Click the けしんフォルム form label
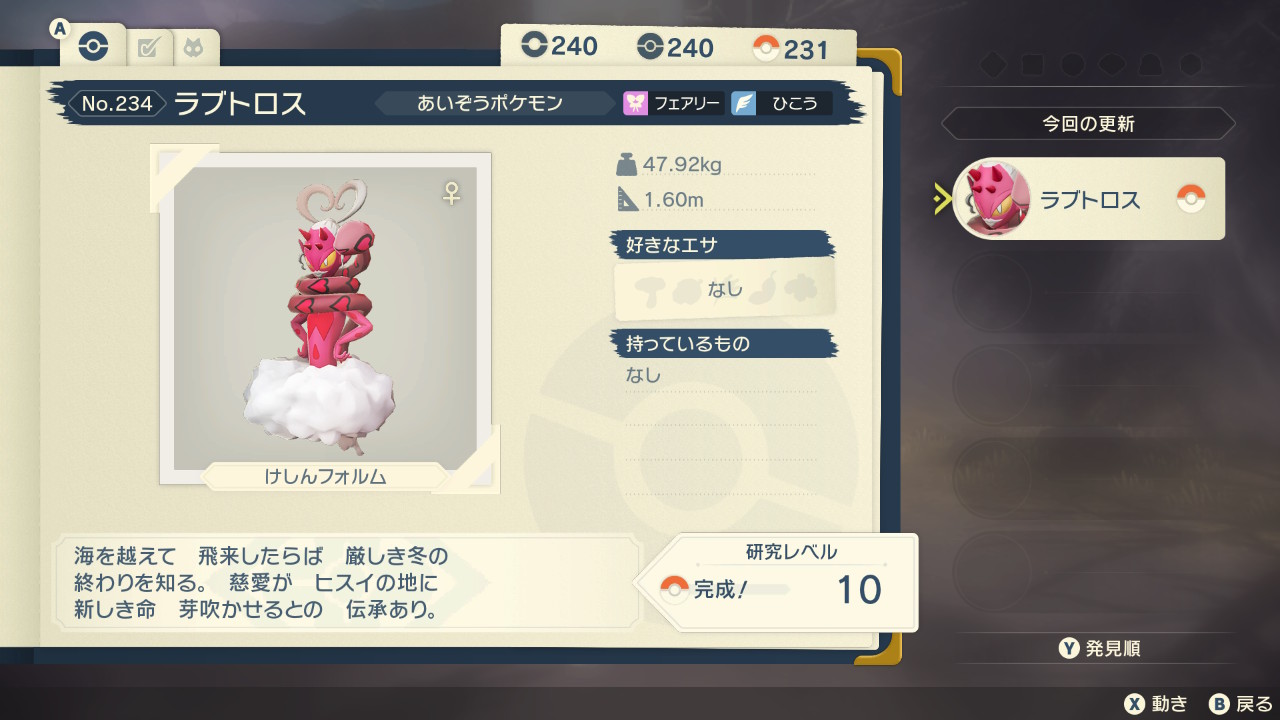 pyautogui.click(x=325, y=477)
